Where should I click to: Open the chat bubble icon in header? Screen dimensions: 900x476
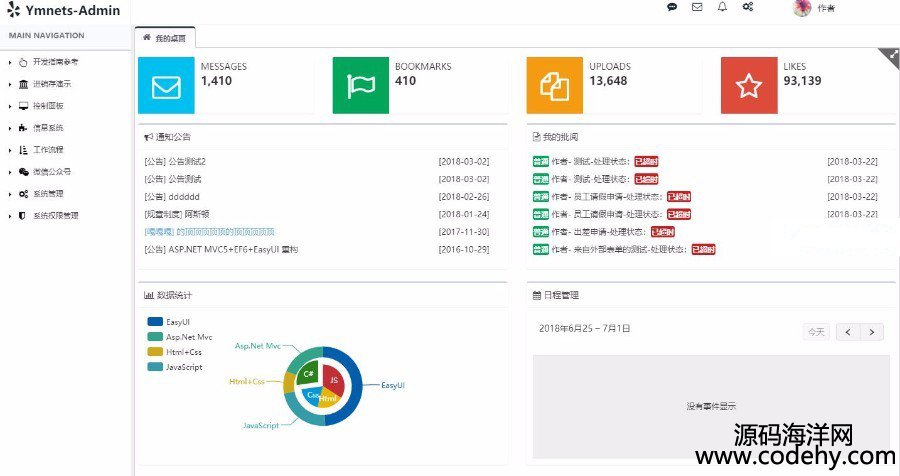pyautogui.click(x=672, y=7)
